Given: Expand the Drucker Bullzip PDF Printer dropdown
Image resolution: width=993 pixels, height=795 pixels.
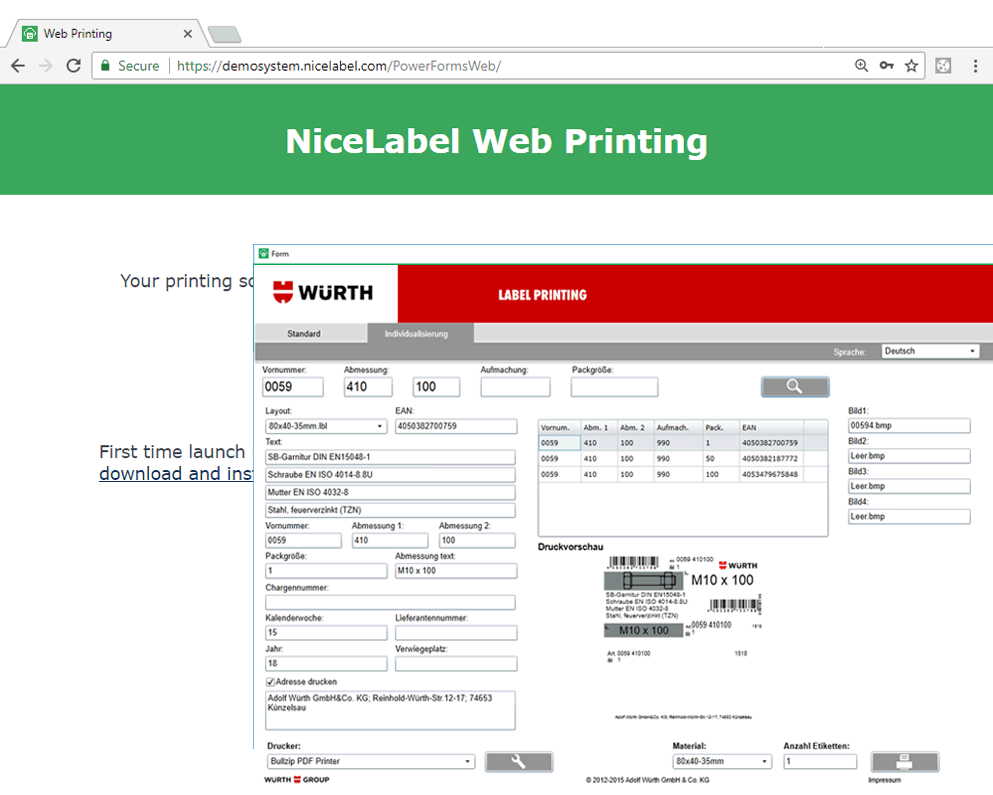Looking at the screenshot, I should pyautogui.click(x=370, y=761).
